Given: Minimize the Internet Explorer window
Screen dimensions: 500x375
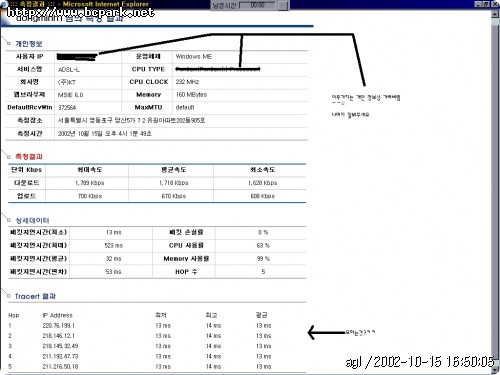Looking at the screenshot, I should click(x=478, y=4).
